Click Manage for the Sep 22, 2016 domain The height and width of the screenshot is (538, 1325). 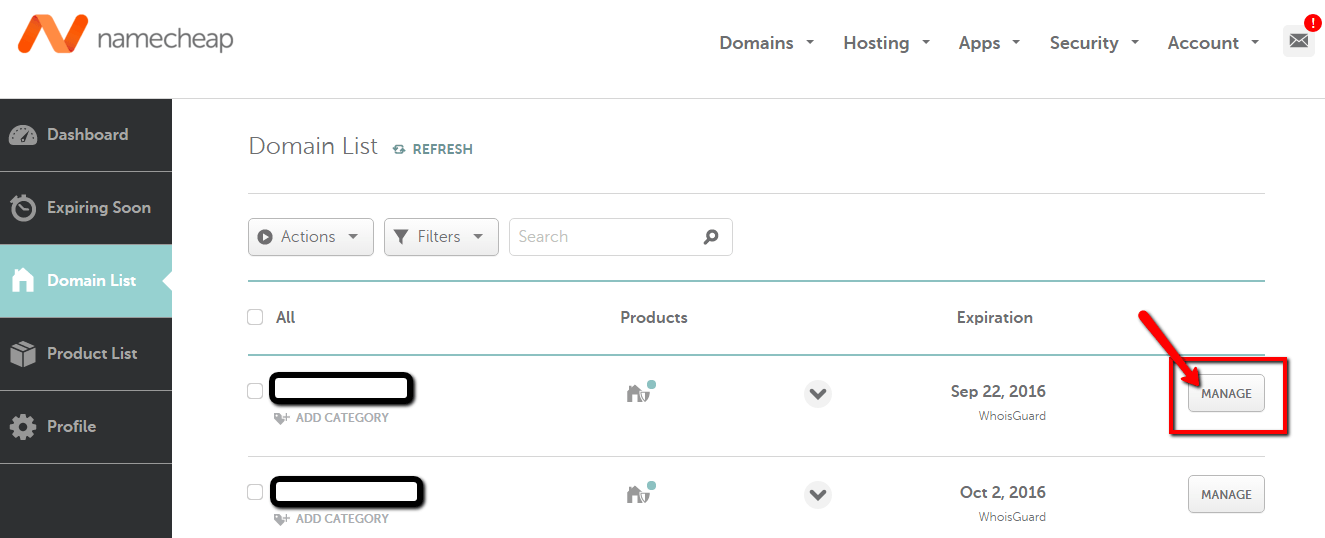(1226, 393)
